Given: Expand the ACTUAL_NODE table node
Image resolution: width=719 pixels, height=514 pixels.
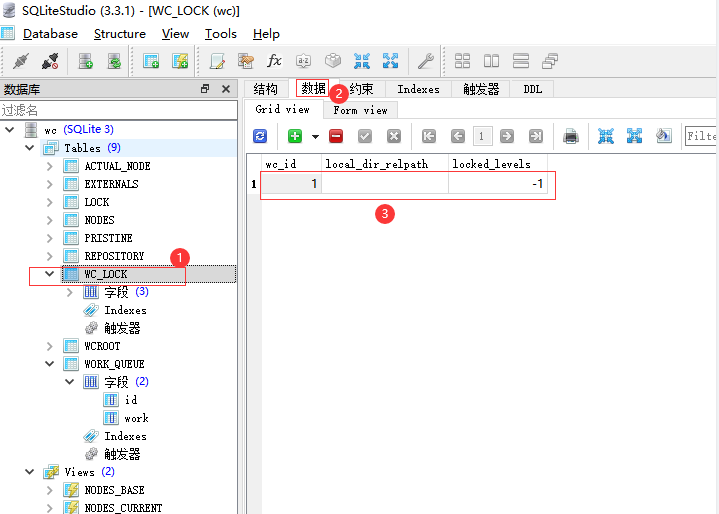Looking at the screenshot, I should [50, 166].
